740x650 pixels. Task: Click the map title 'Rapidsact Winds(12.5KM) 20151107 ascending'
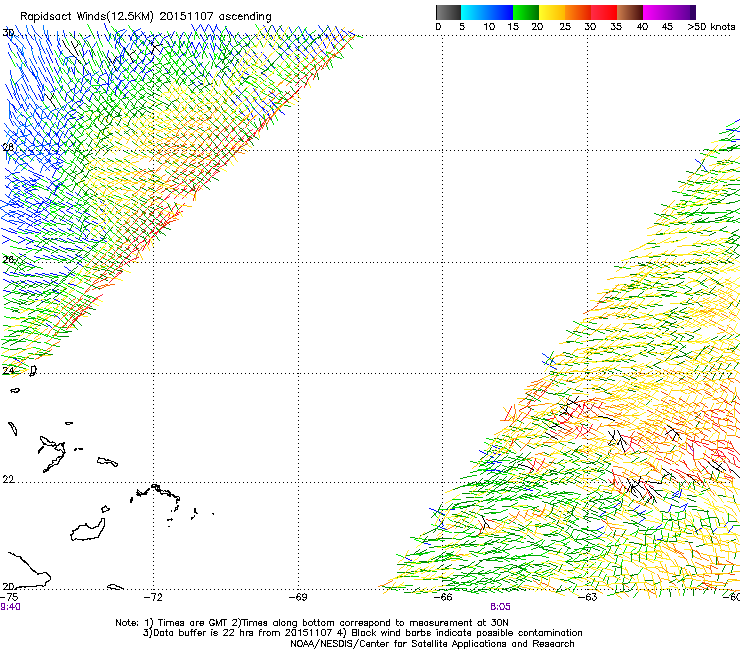pyautogui.click(x=146, y=16)
